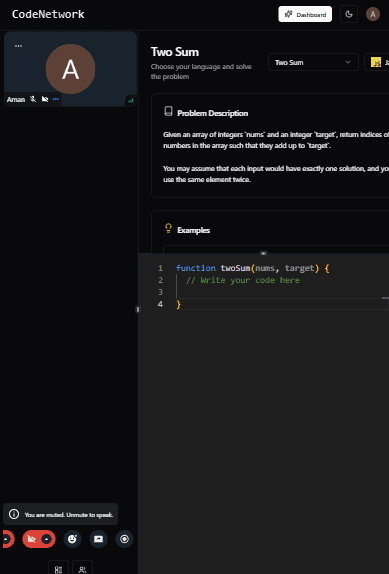
Task: Click the info icon in the muted notification
Action: (14, 514)
